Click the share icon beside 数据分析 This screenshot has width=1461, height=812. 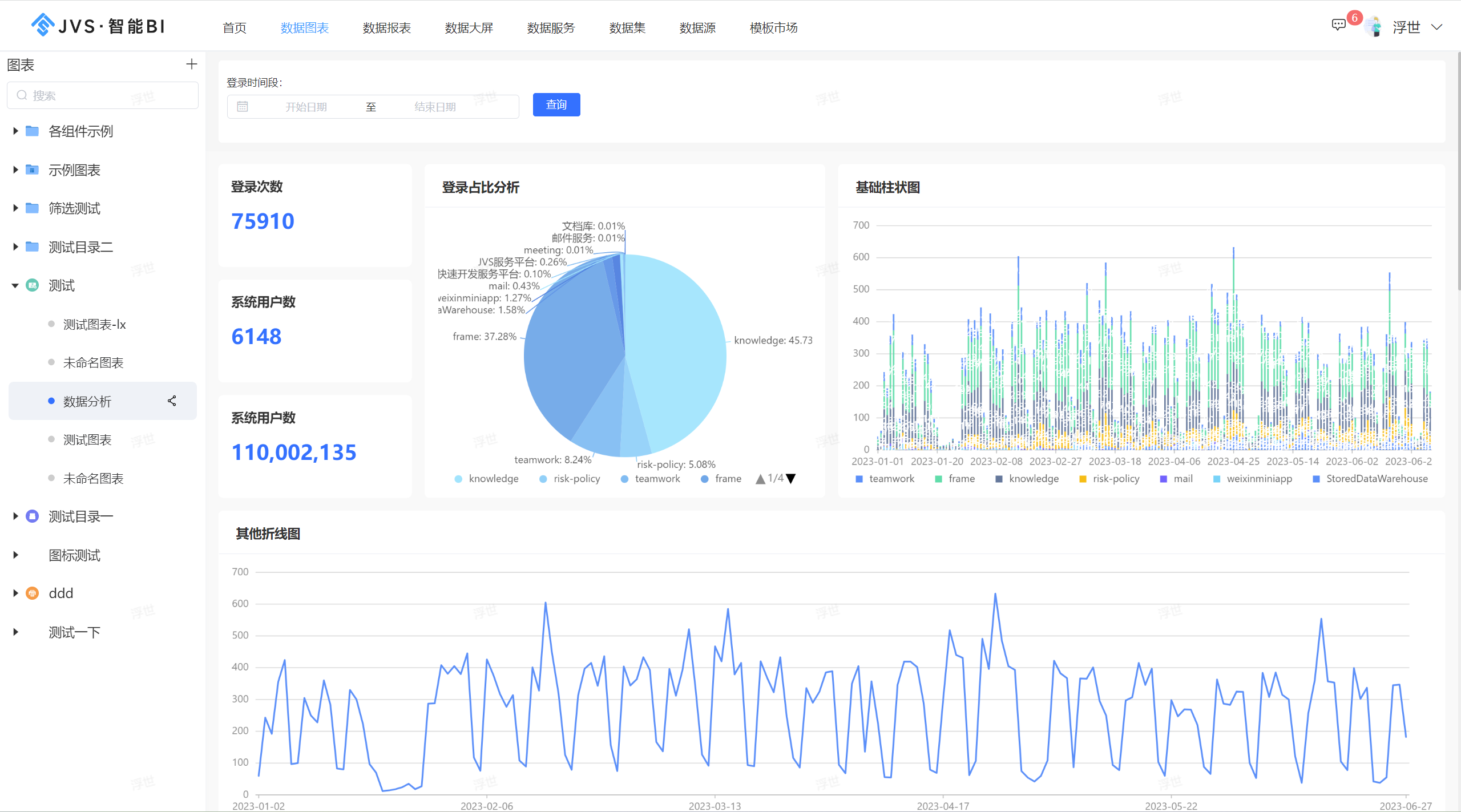[x=172, y=401]
